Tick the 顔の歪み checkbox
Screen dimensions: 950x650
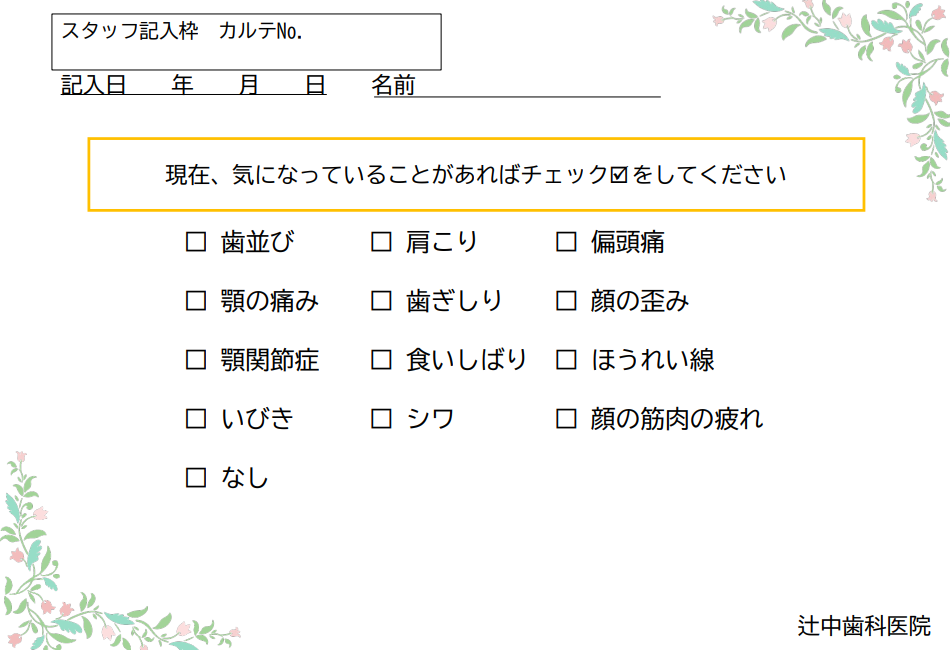click(566, 301)
